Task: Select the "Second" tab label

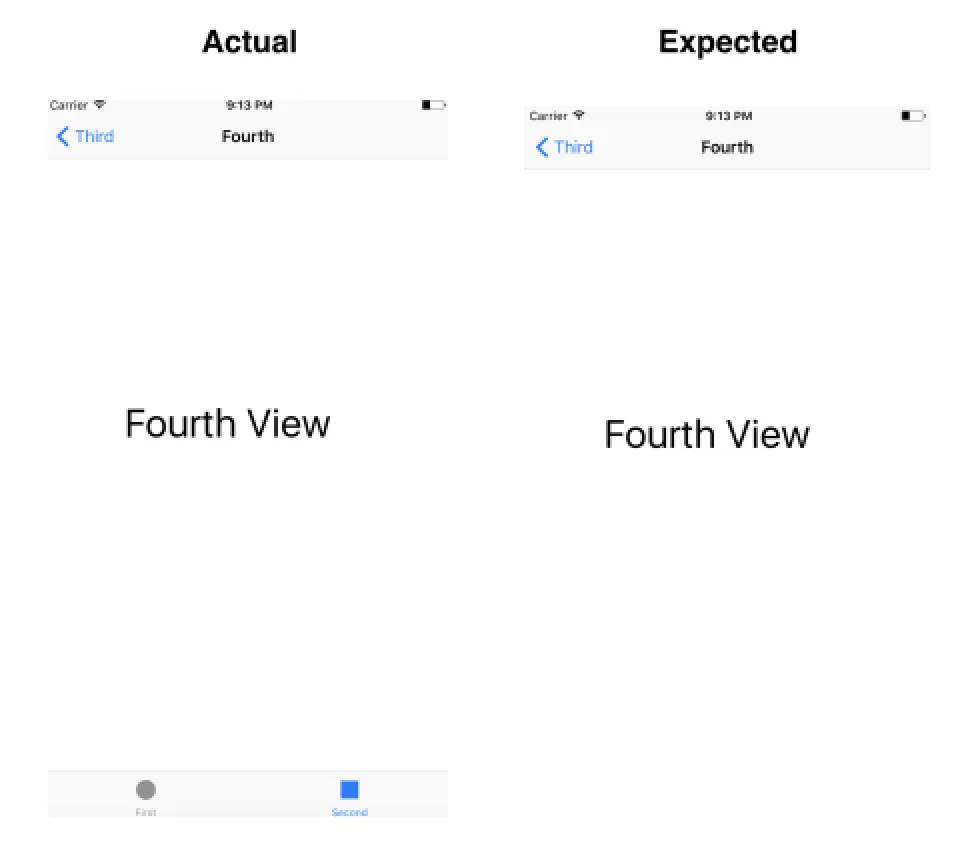Action: point(349,812)
